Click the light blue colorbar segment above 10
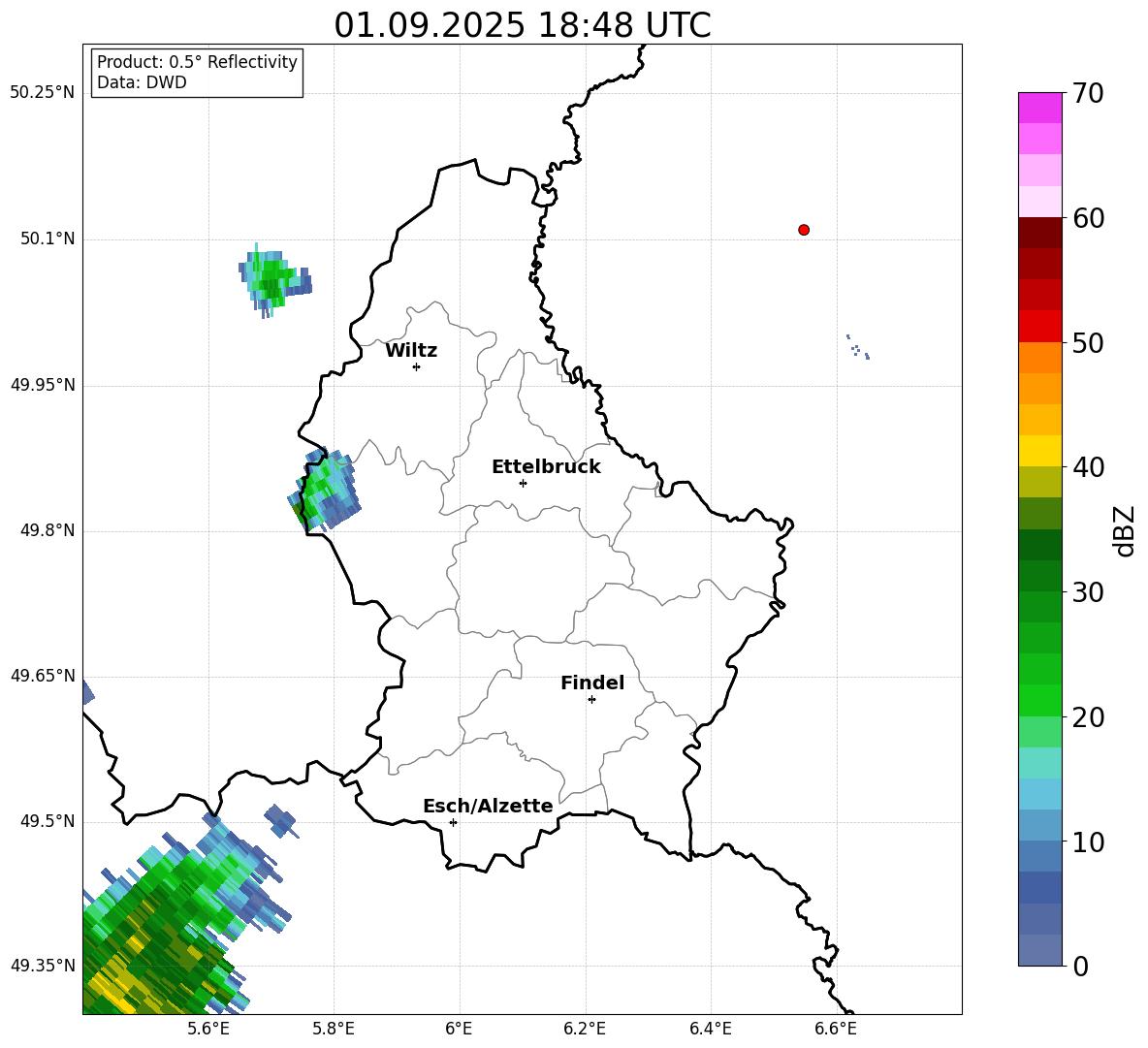The height and width of the screenshot is (1048, 1148). [1039, 794]
